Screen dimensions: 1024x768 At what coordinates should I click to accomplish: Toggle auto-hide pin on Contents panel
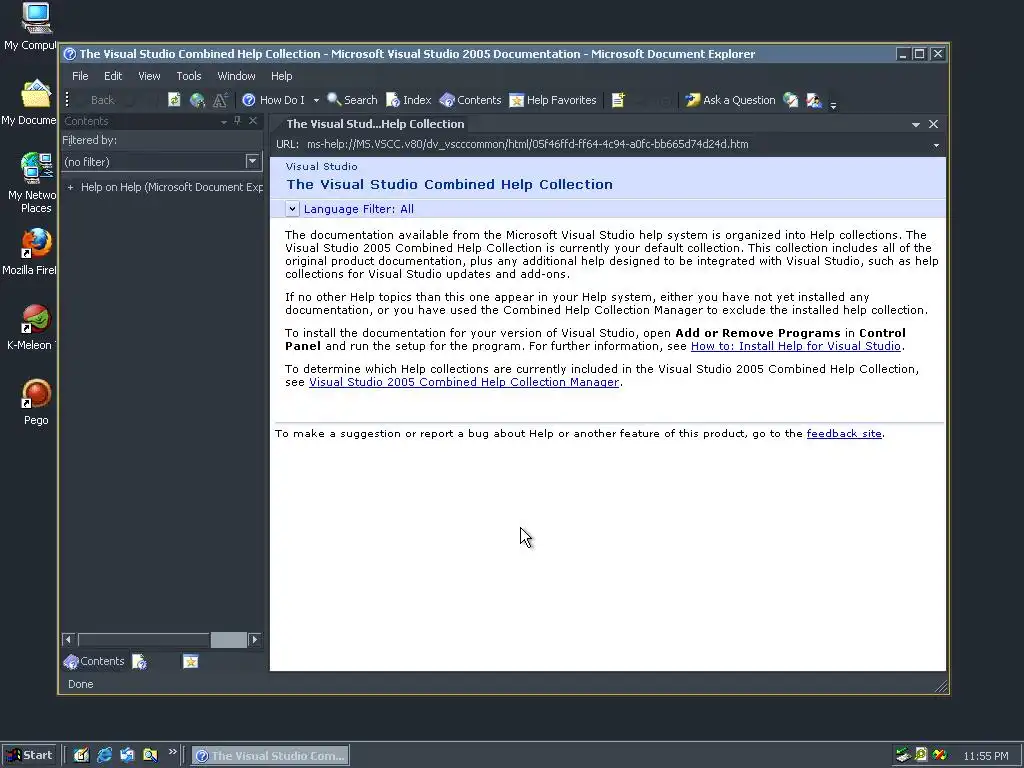pyautogui.click(x=238, y=121)
